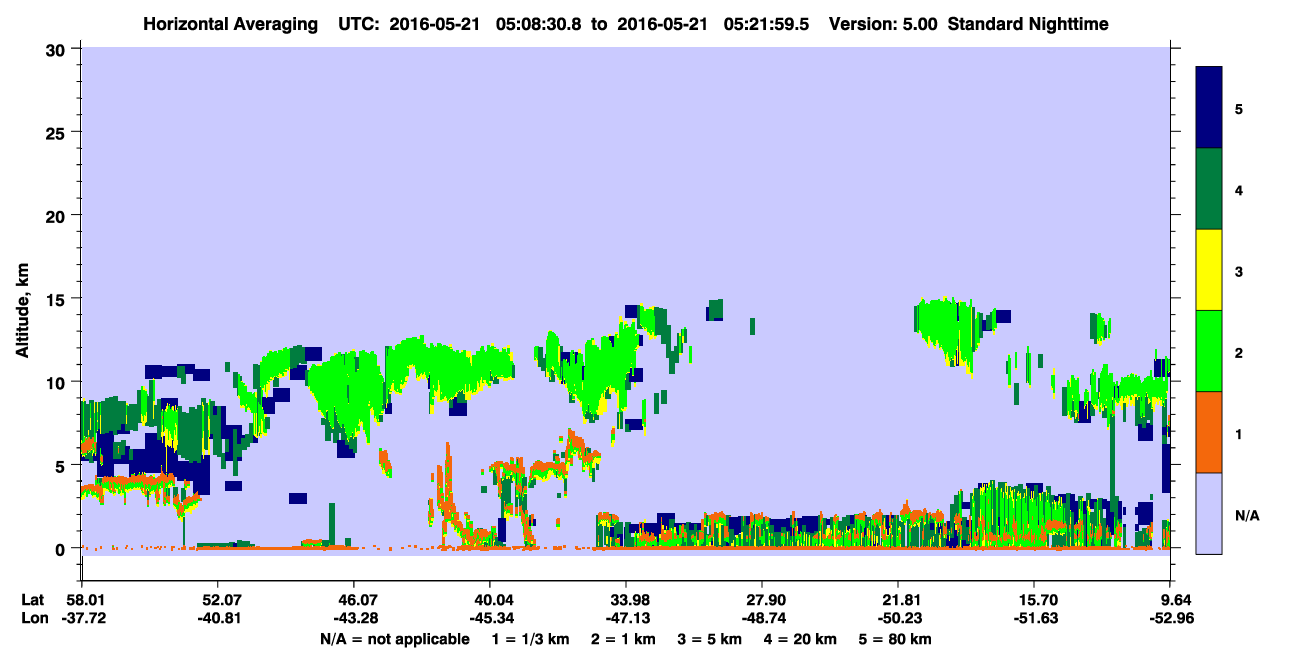Image resolution: width=1300 pixels, height=667 pixels.
Task: Click the dark green level 4 colorbar segment
Action: point(1209,189)
